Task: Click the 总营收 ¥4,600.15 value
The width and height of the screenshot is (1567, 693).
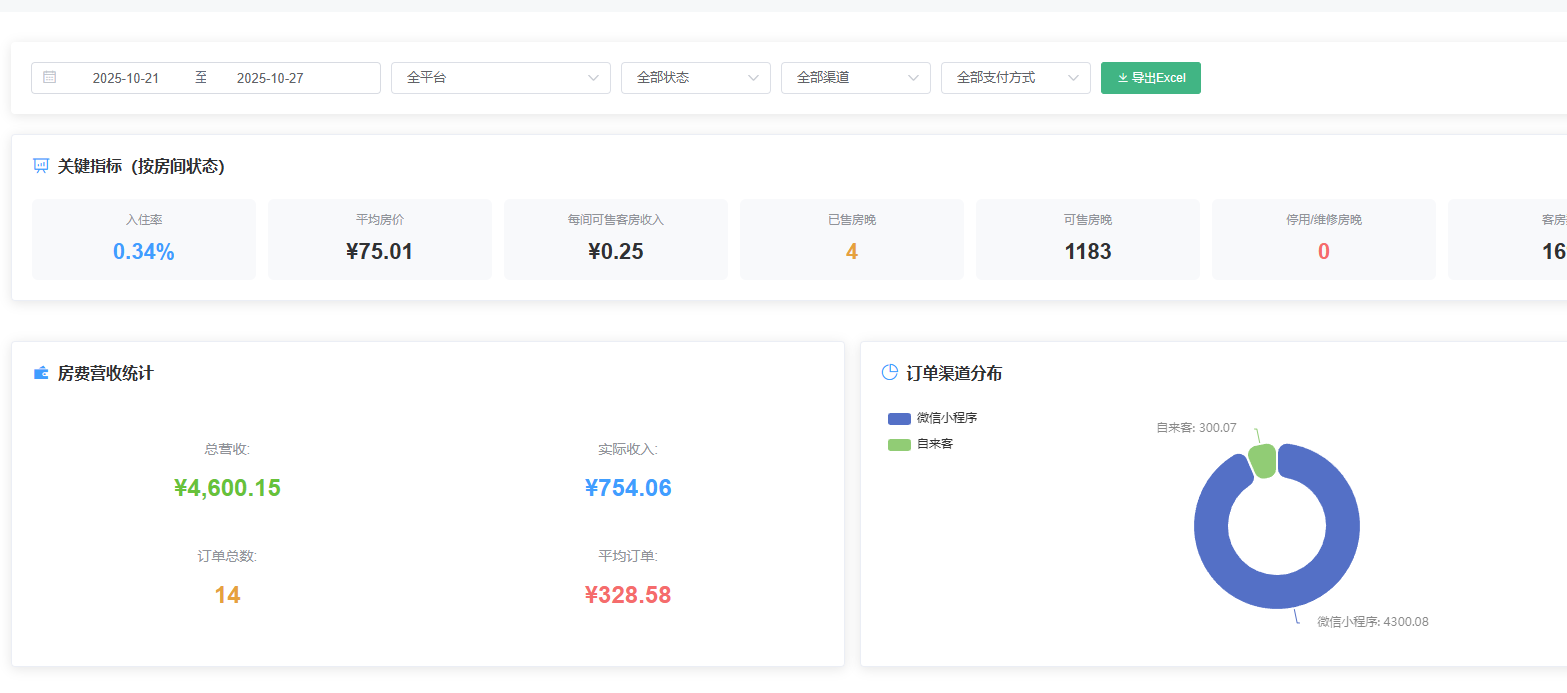Action: click(x=227, y=488)
